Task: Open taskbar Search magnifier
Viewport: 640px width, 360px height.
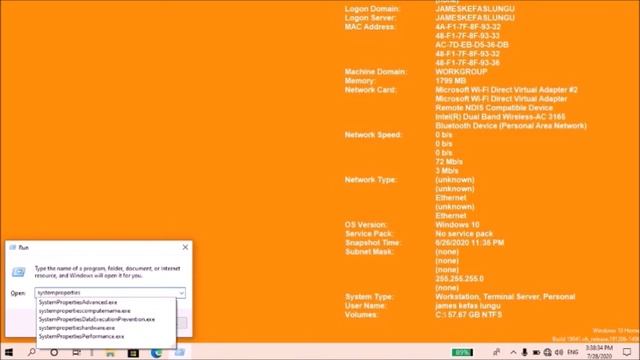Action: 31,352
